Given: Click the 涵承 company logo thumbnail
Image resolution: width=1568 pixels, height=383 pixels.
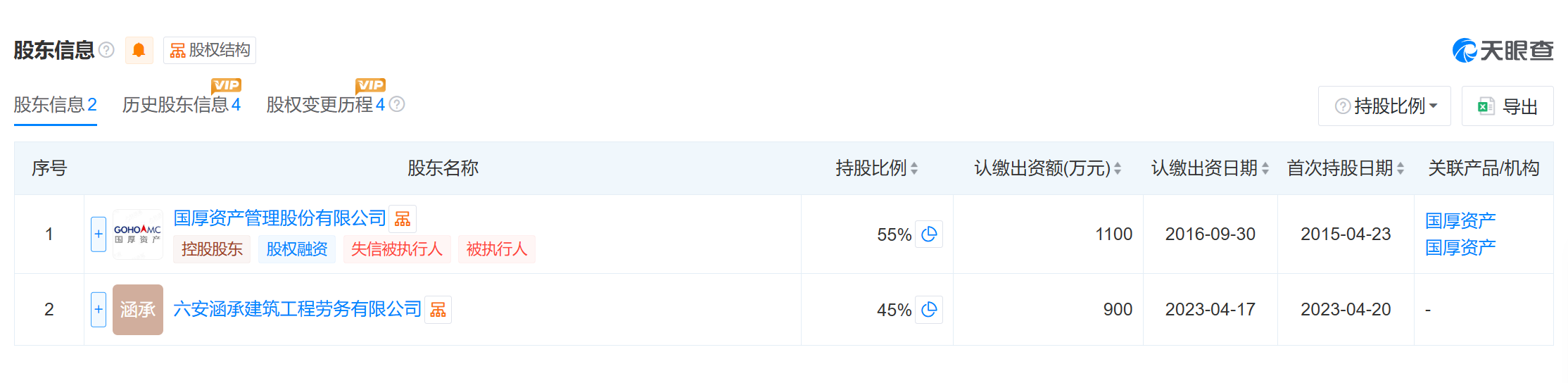Looking at the screenshot, I should point(138,310).
